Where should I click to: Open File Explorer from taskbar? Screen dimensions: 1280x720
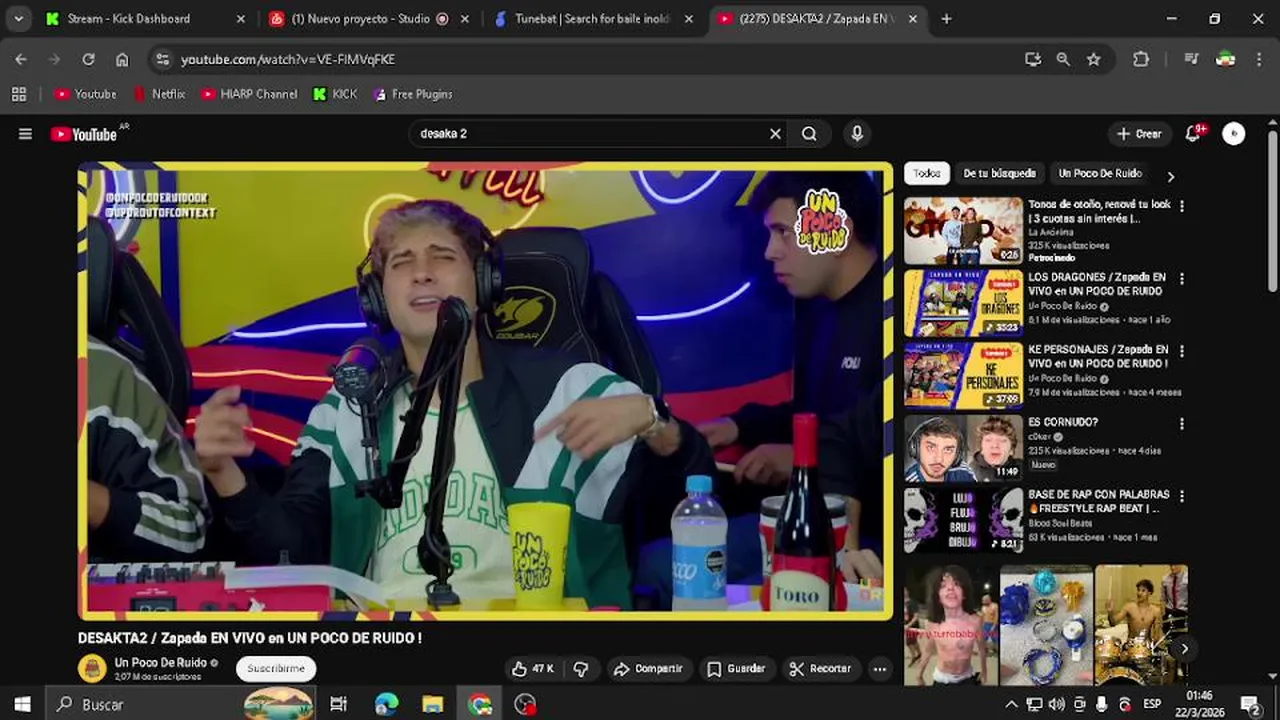pyautogui.click(x=433, y=705)
